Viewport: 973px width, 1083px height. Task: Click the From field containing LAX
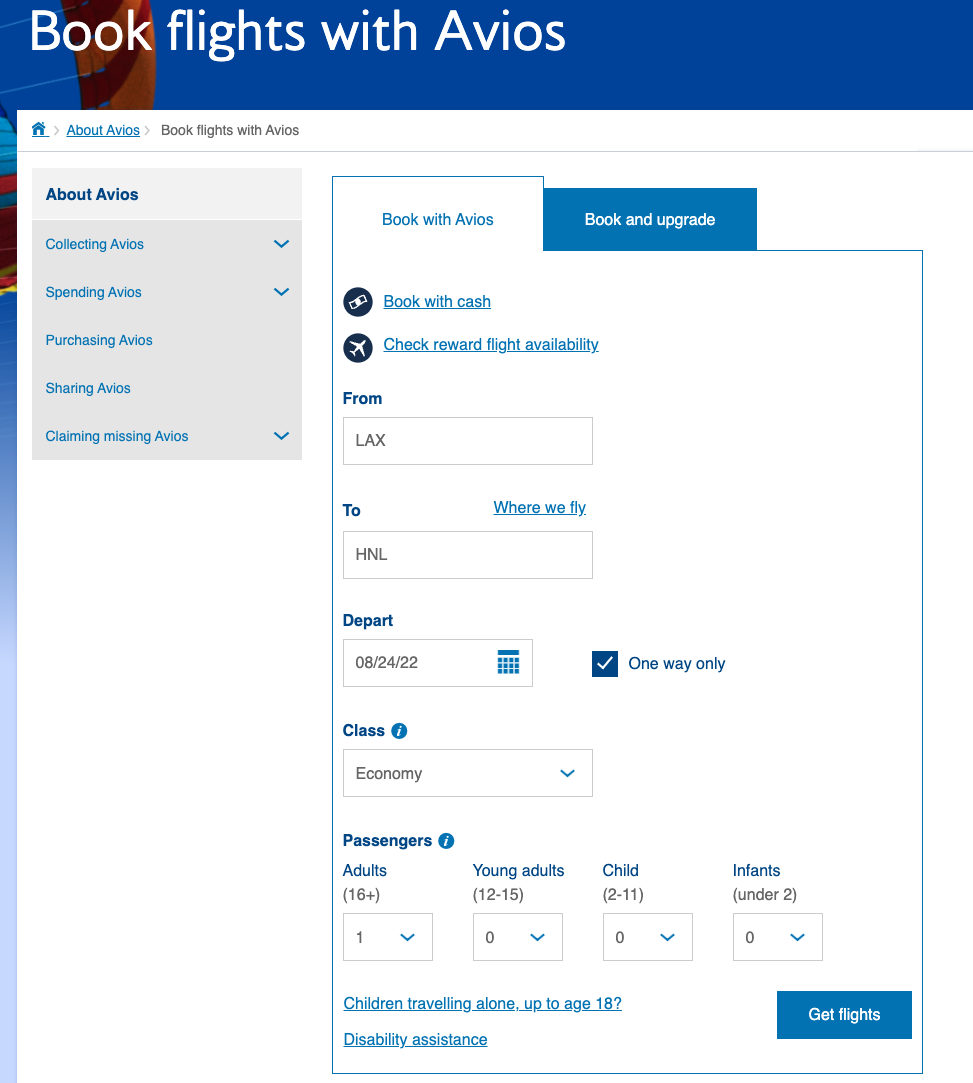click(x=468, y=441)
